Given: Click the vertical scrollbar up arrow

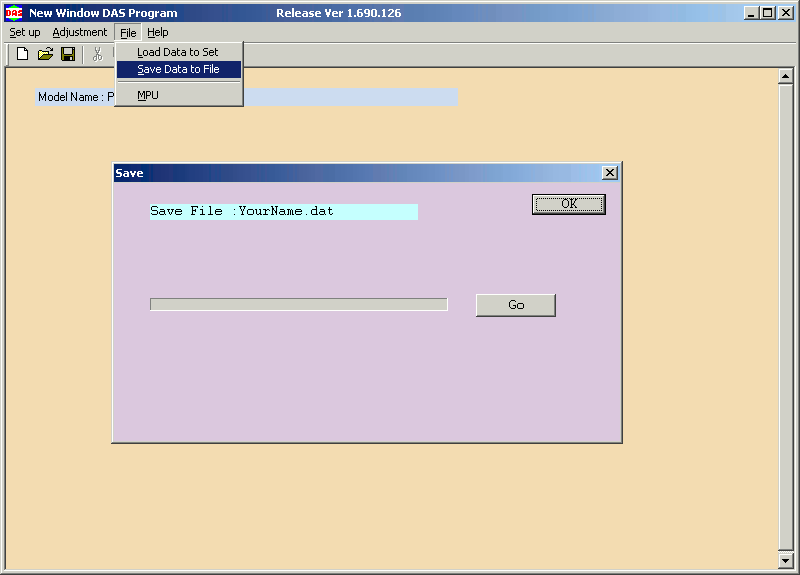Looking at the screenshot, I should [786, 77].
